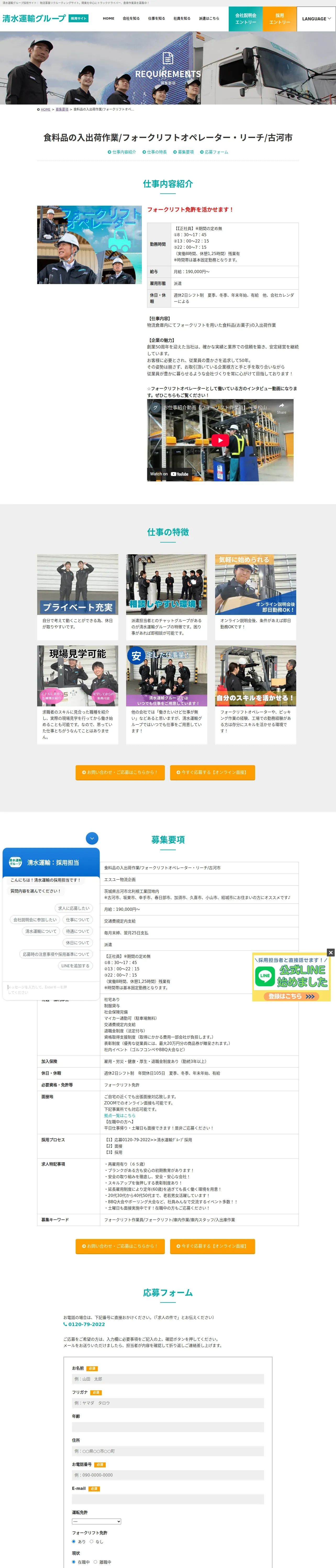Click お問い合わせ・ご応募 button under 仕事の特徴

click(x=120, y=773)
